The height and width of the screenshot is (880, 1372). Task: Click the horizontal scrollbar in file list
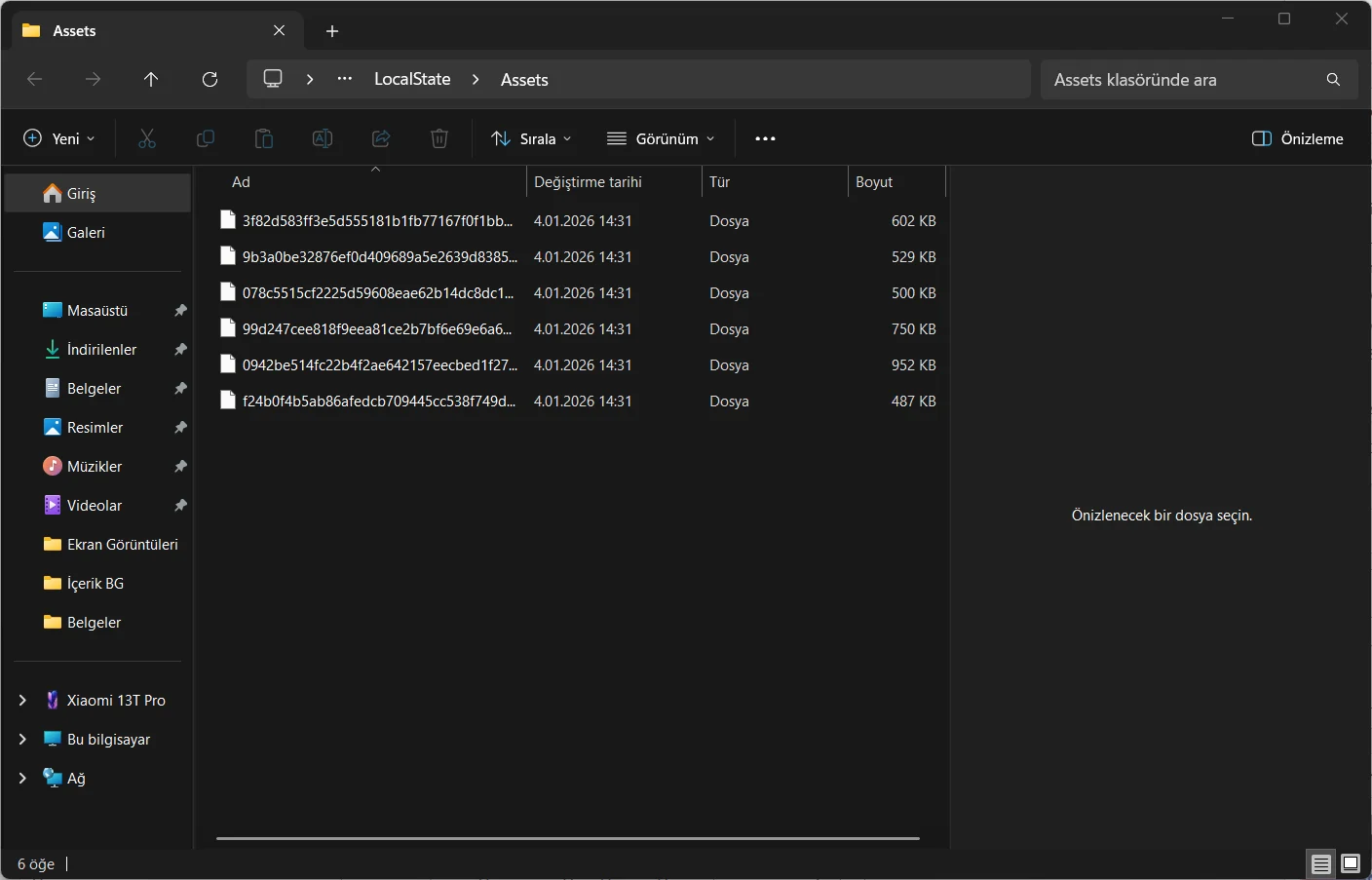(x=568, y=838)
